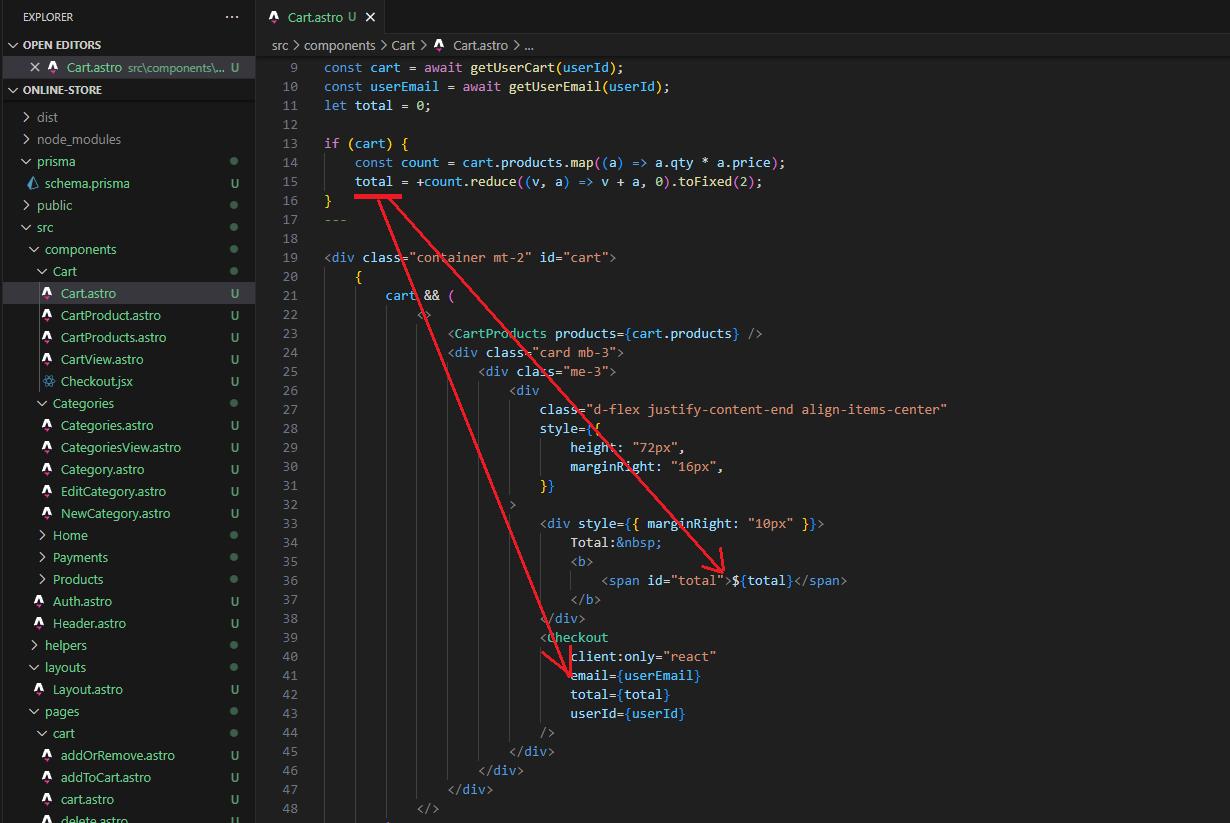
Task: Click Cart folder in the breadcrumb
Action: 403,45
